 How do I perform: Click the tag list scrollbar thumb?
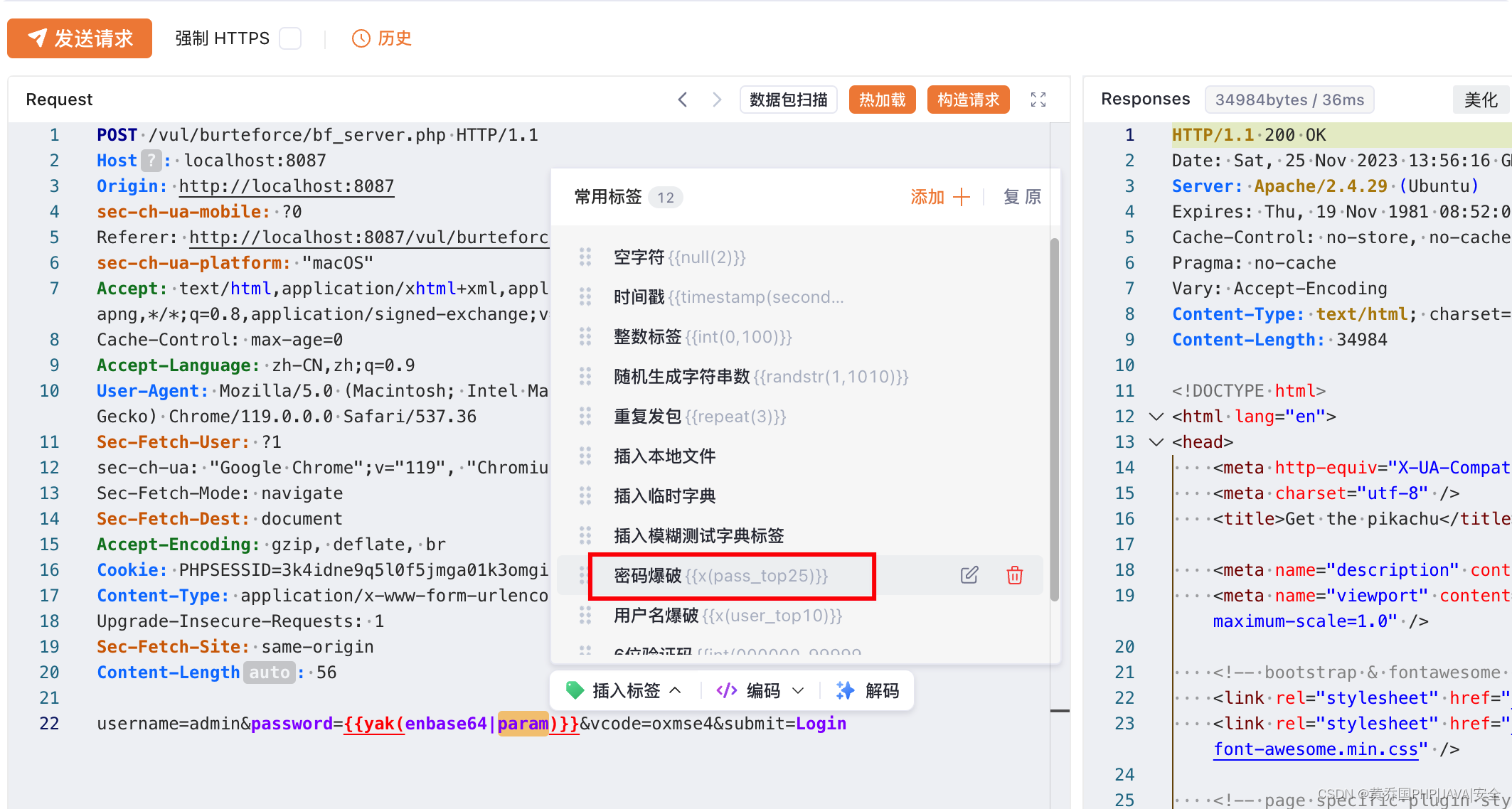1054,419
